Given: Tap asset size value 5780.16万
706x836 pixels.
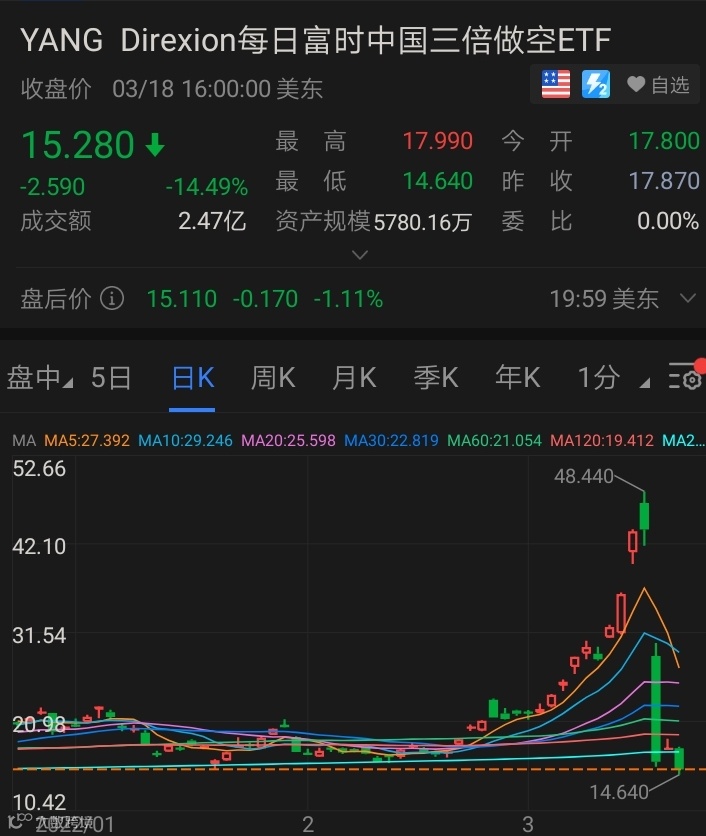Looking at the screenshot, I should coord(422,222).
